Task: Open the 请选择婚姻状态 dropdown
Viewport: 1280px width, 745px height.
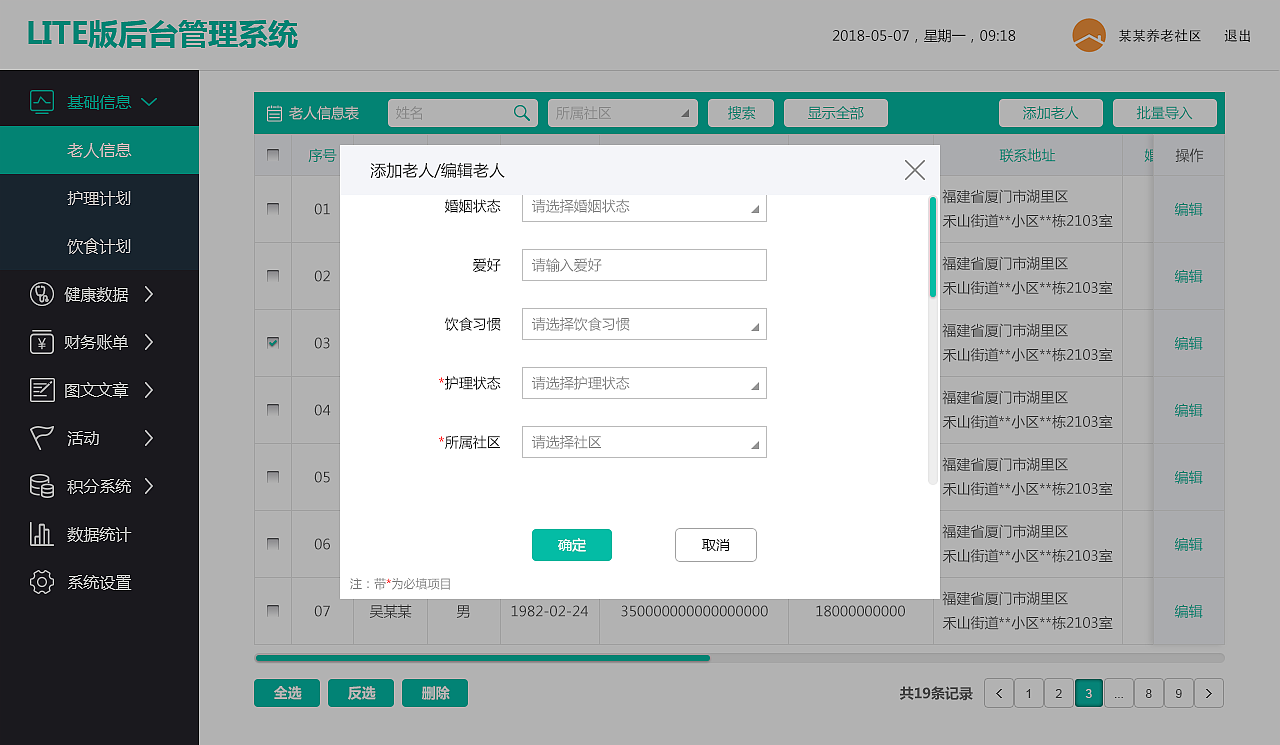Action: click(x=643, y=206)
